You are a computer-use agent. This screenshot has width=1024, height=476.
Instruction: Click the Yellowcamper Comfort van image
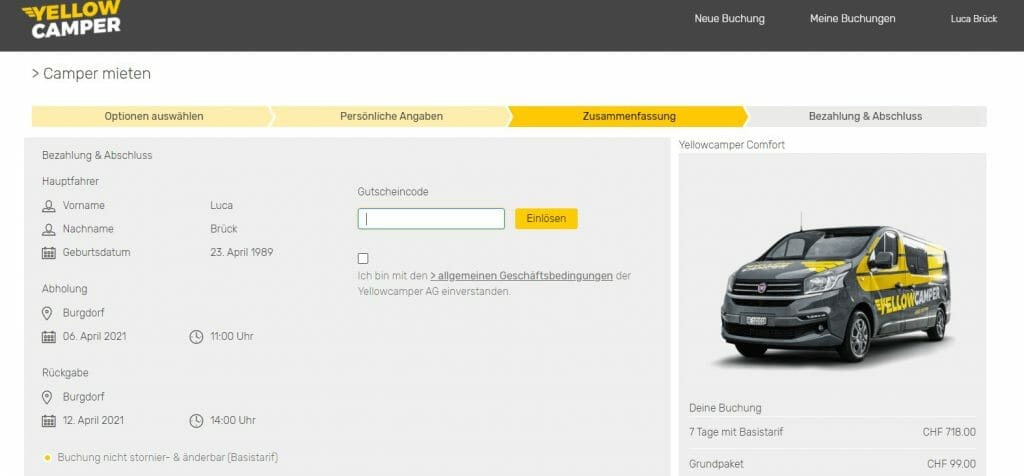click(x=835, y=292)
